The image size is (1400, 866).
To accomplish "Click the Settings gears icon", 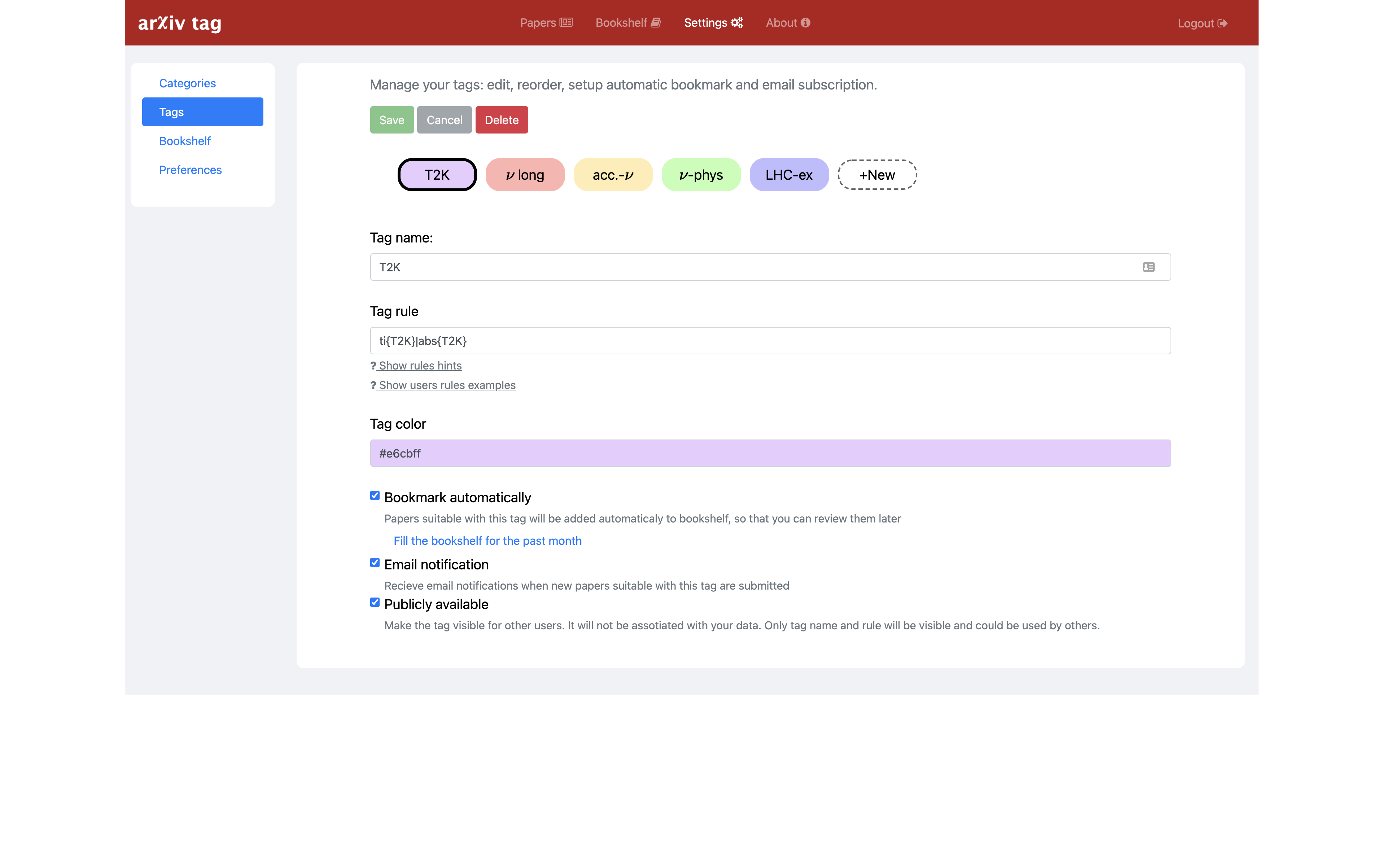I will tap(736, 22).
